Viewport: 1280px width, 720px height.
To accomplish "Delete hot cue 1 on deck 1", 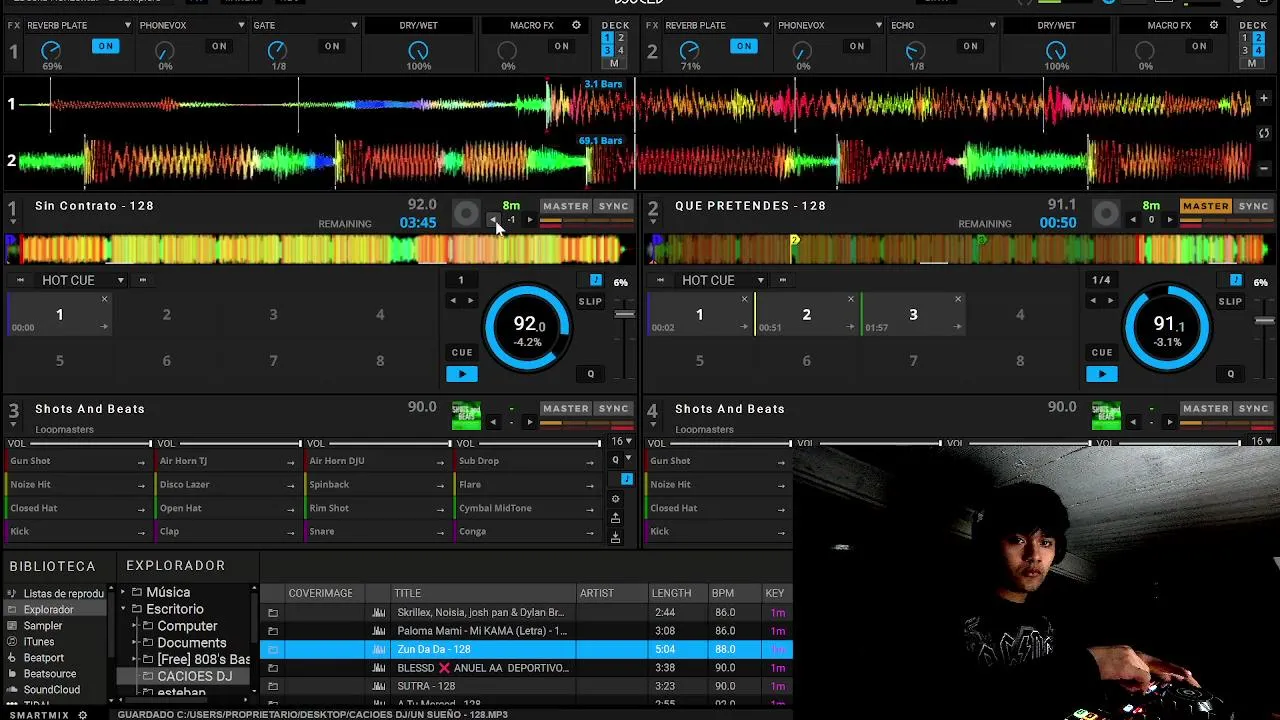I will tap(104, 299).
